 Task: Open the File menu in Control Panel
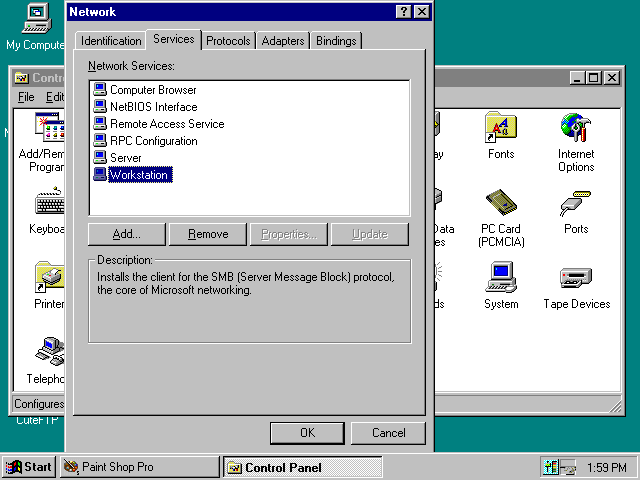point(26,97)
